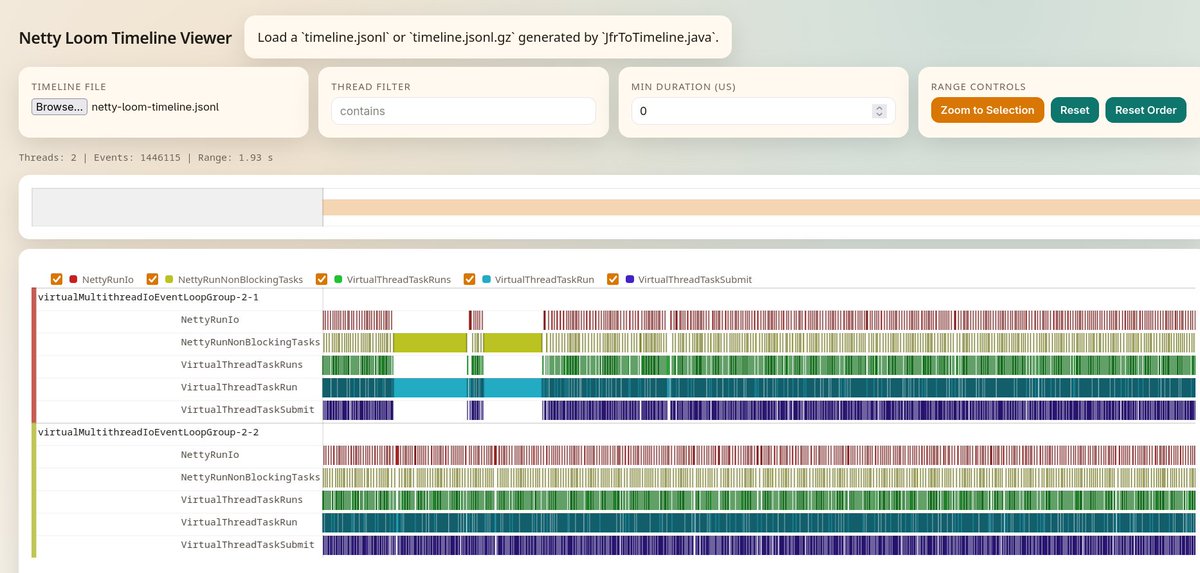The height and width of the screenshot is (573, 1200).
Task: Click the Min Duration number field
Action: point(763,111)
